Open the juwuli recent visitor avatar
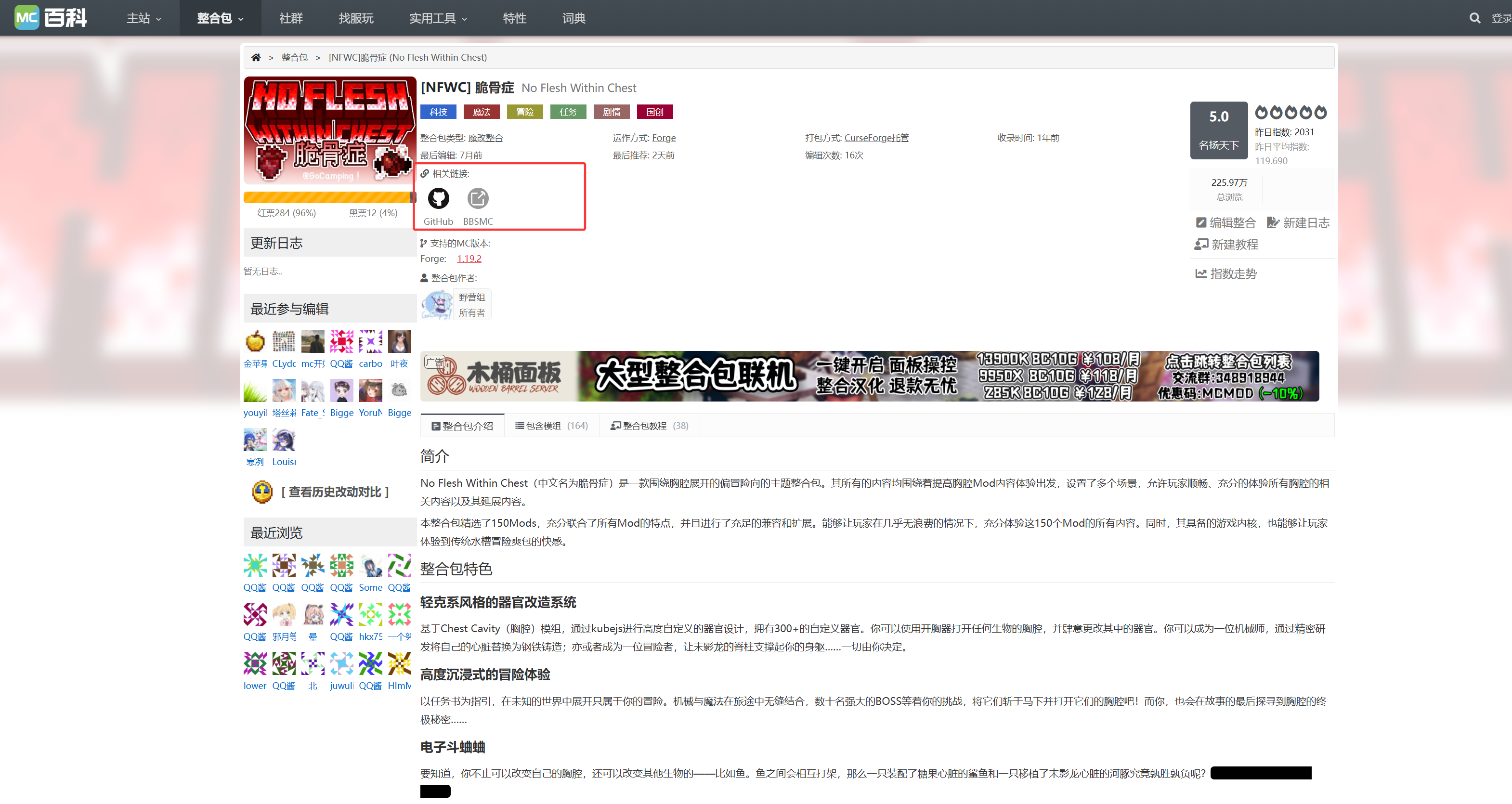 click(341, 664)
